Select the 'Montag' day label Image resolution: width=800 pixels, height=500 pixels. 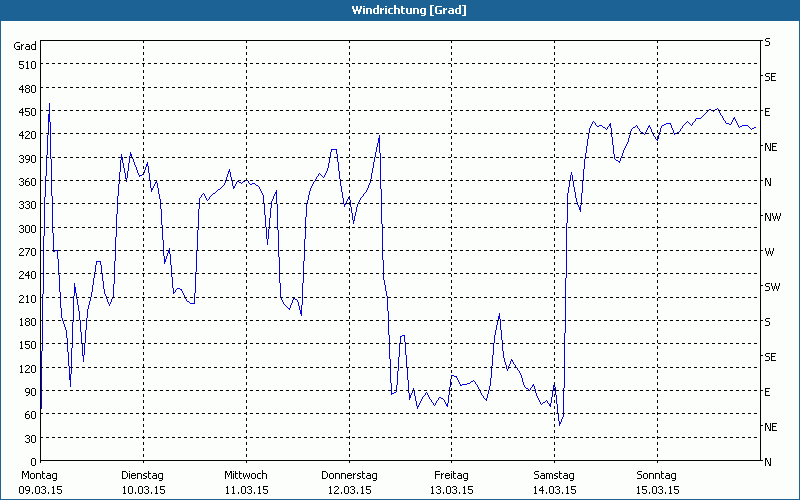pyautogui.click(x=39, y=475)
